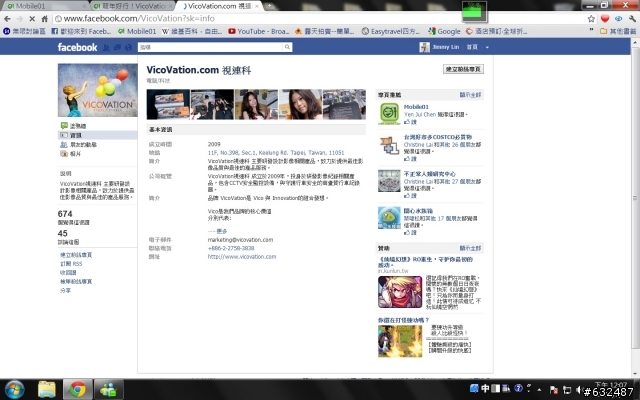Open the last photo thumbnail in the strip

click(344, 104)
